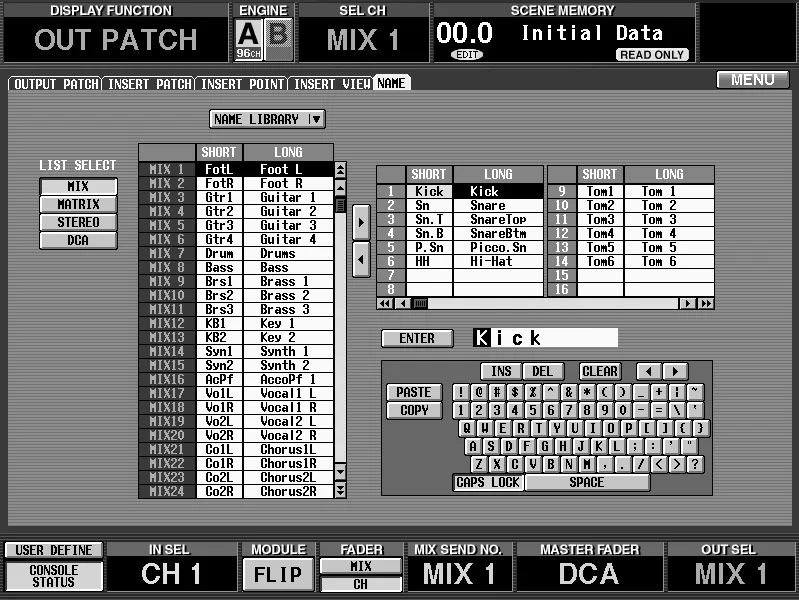
Task: Click library single-left scroll arrow
Action: click(403, 303)
